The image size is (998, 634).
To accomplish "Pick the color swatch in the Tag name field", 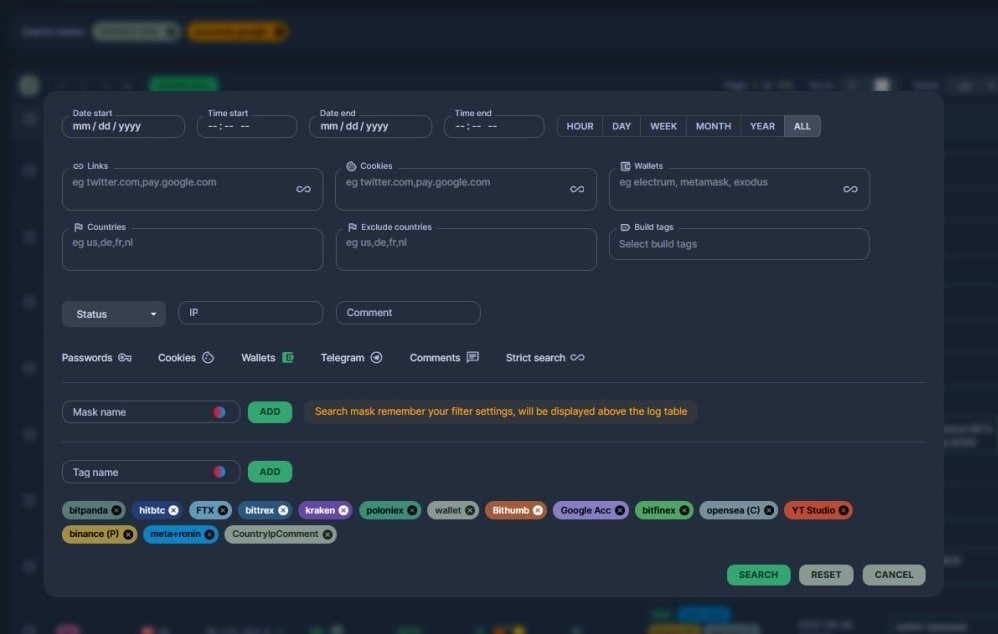I will [x=219, y=472].
